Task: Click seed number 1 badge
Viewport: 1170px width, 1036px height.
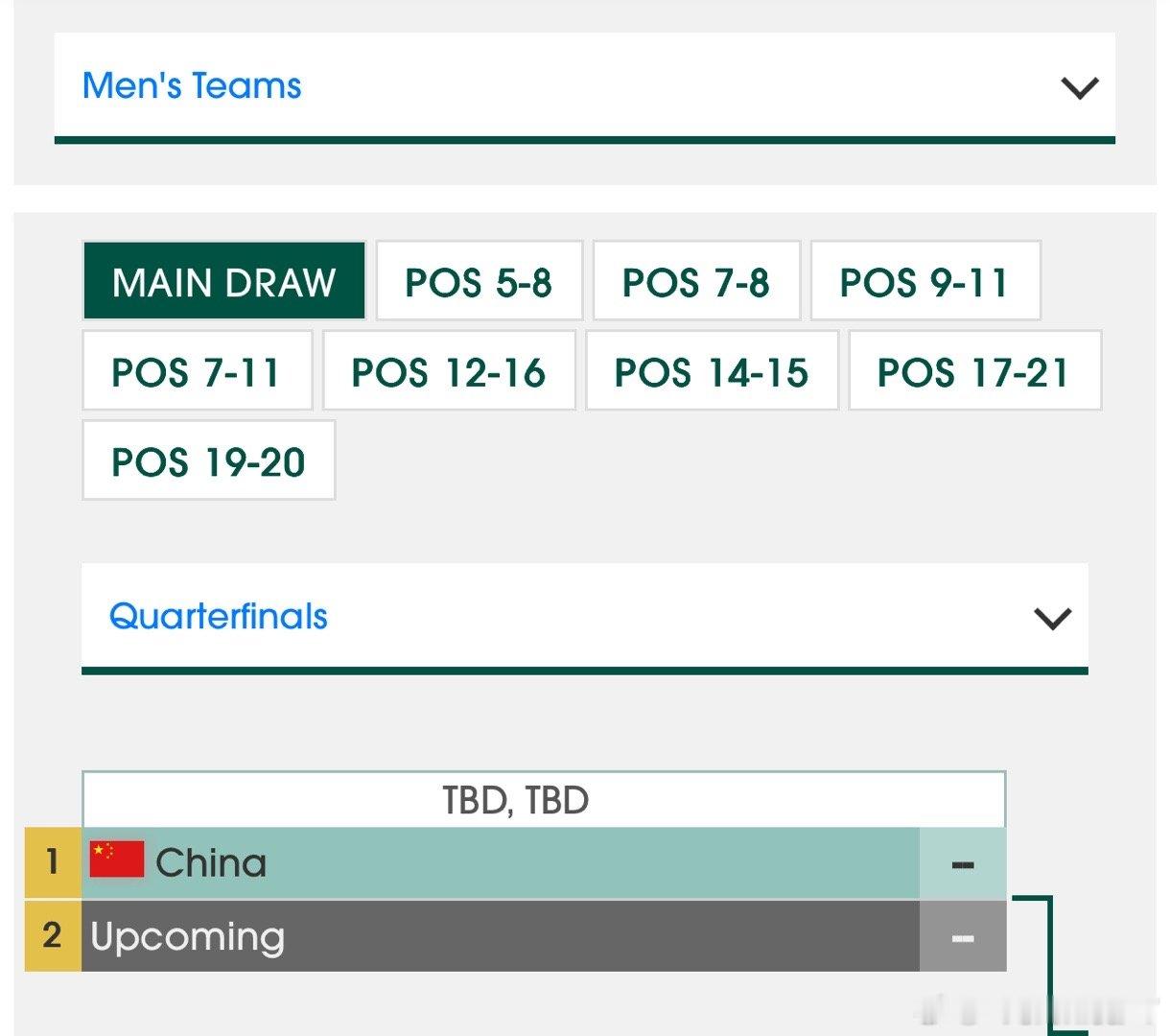Action: (x=53, y=862)
